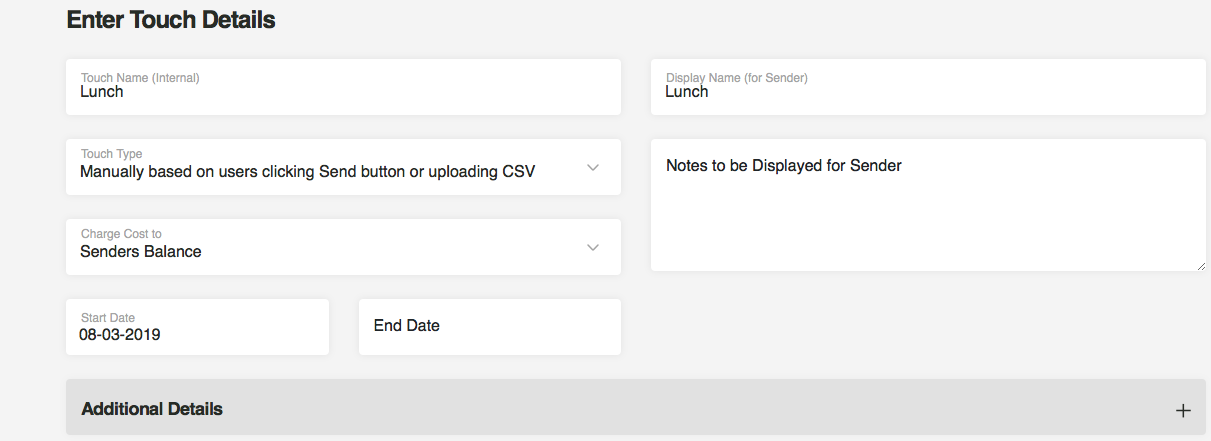
Task: Click the 'Touch Name (Internal)' label
Action: click(x=140, y=77)
